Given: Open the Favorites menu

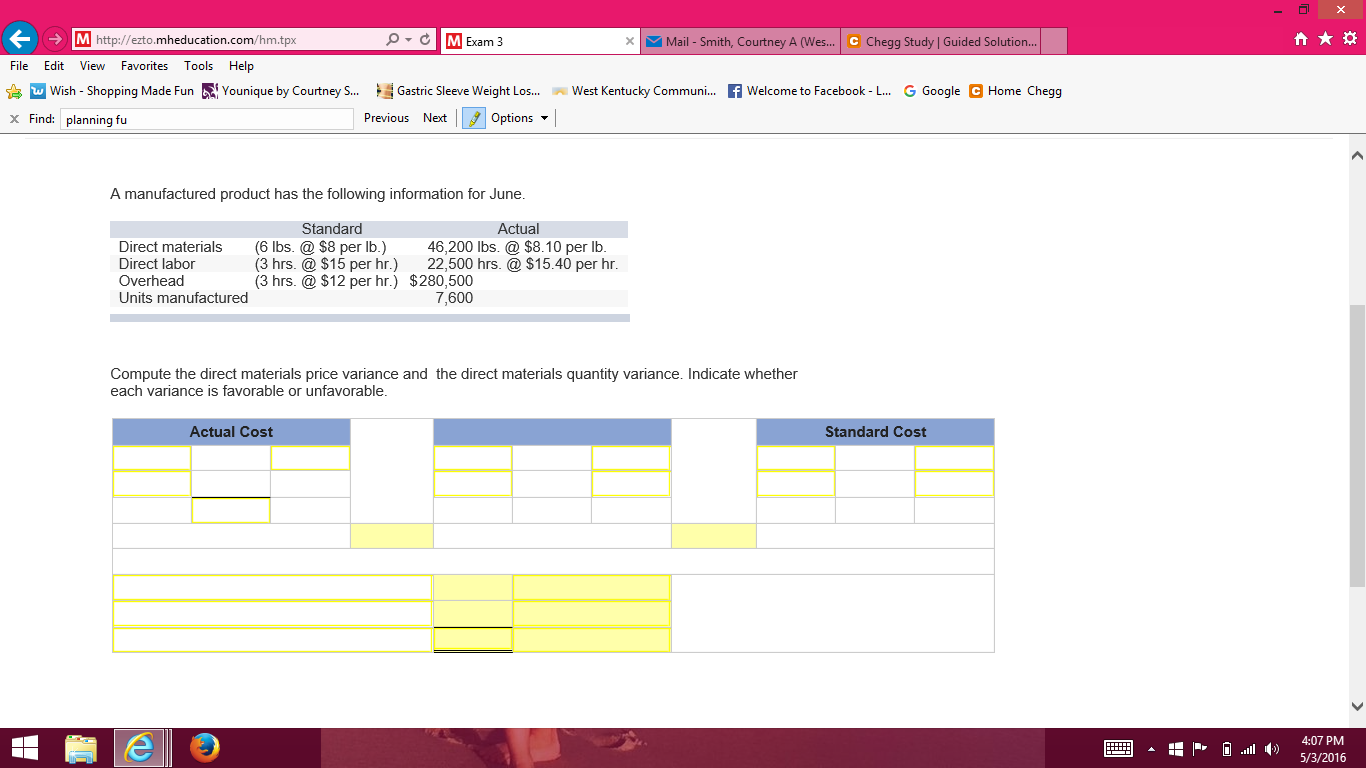Looking at the screenshot, I should click(x=145, y=66).
